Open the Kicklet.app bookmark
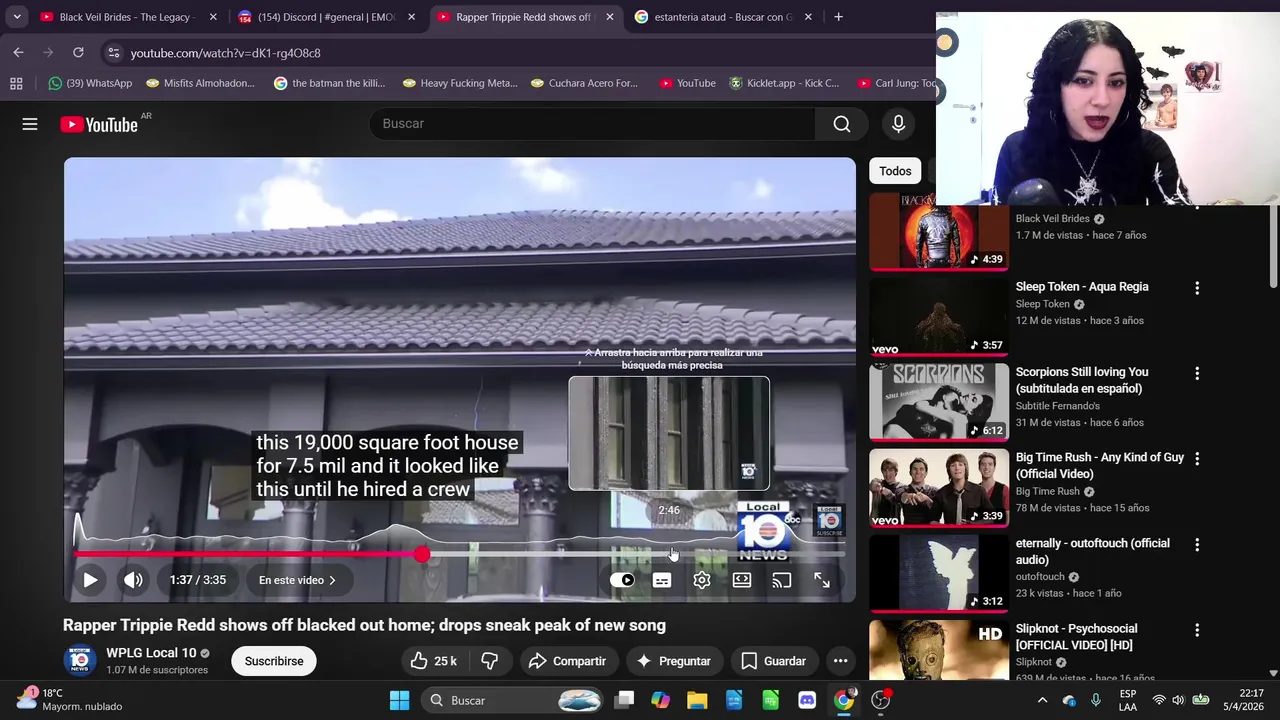1280x720 pixels. pyautogui.click(x=785, y=83)
